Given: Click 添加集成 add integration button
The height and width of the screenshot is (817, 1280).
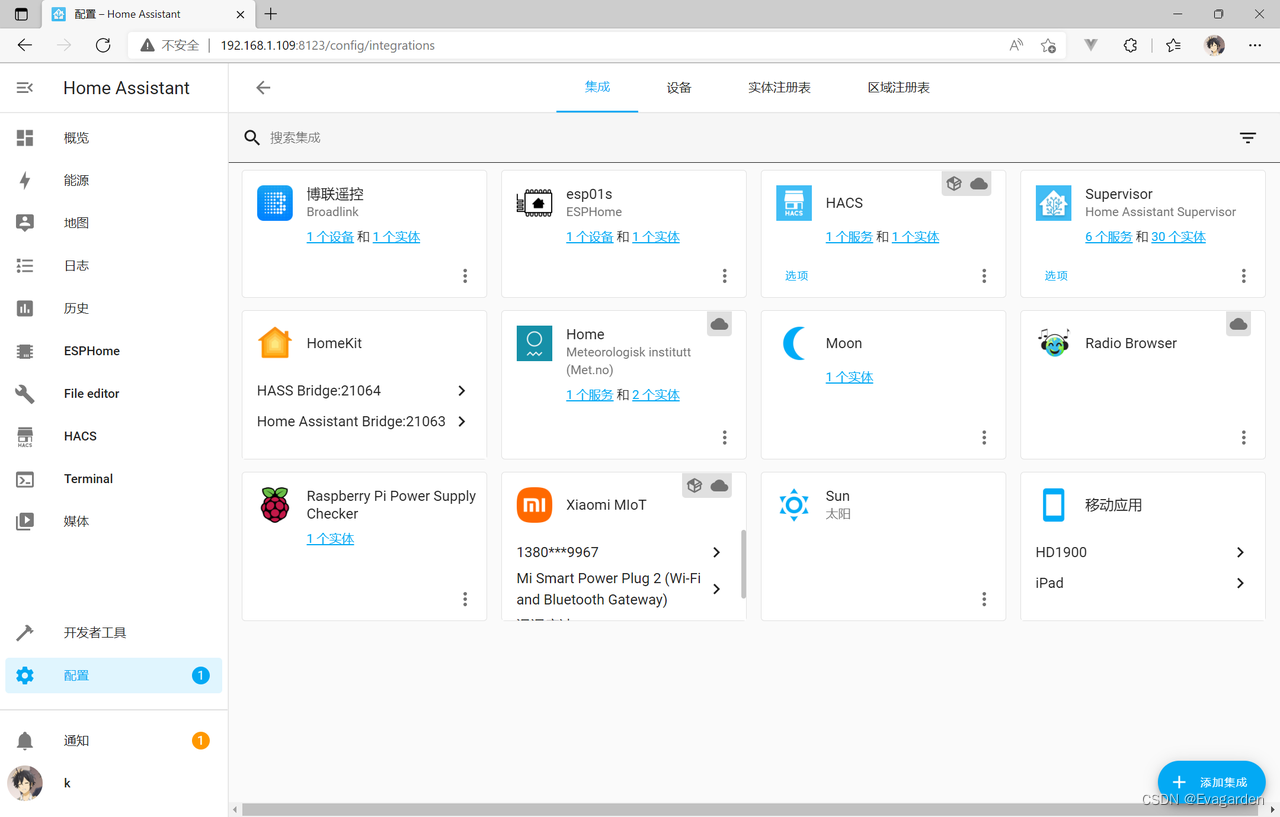Looking at the screenshot, I should pyautogui.click(x=1211, y=782).
